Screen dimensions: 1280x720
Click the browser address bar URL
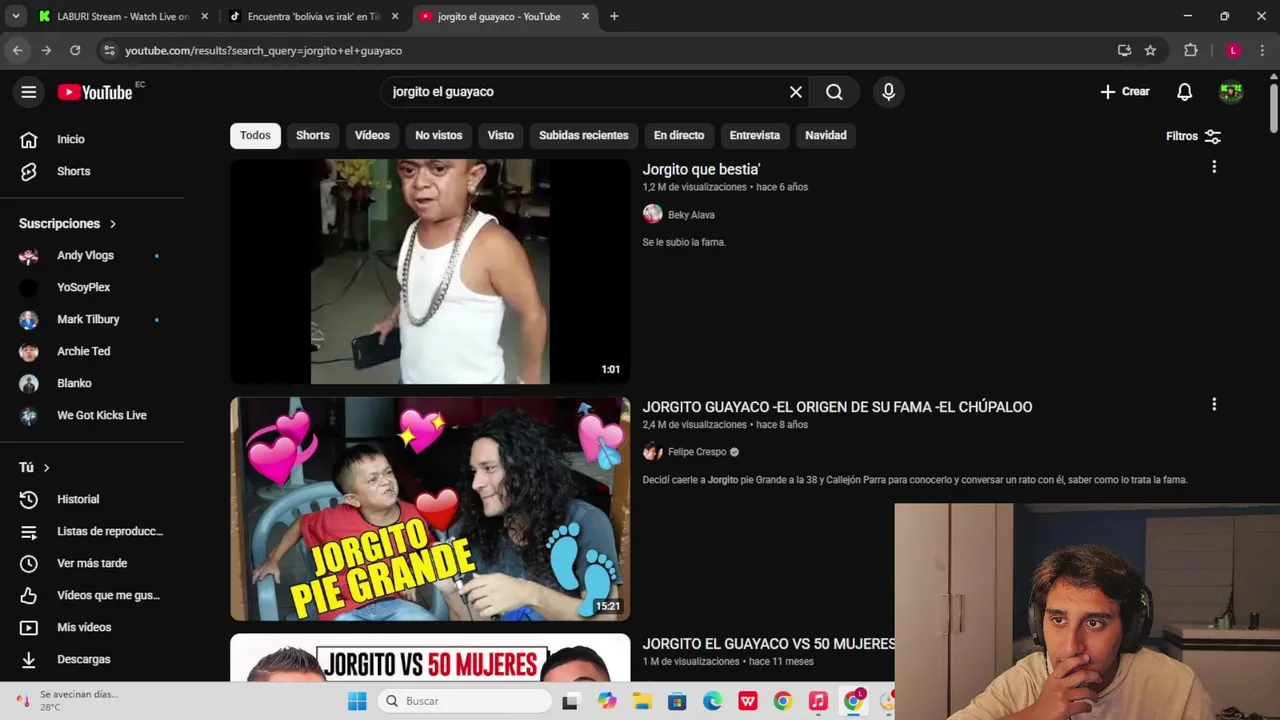click(x=263, y=50)
